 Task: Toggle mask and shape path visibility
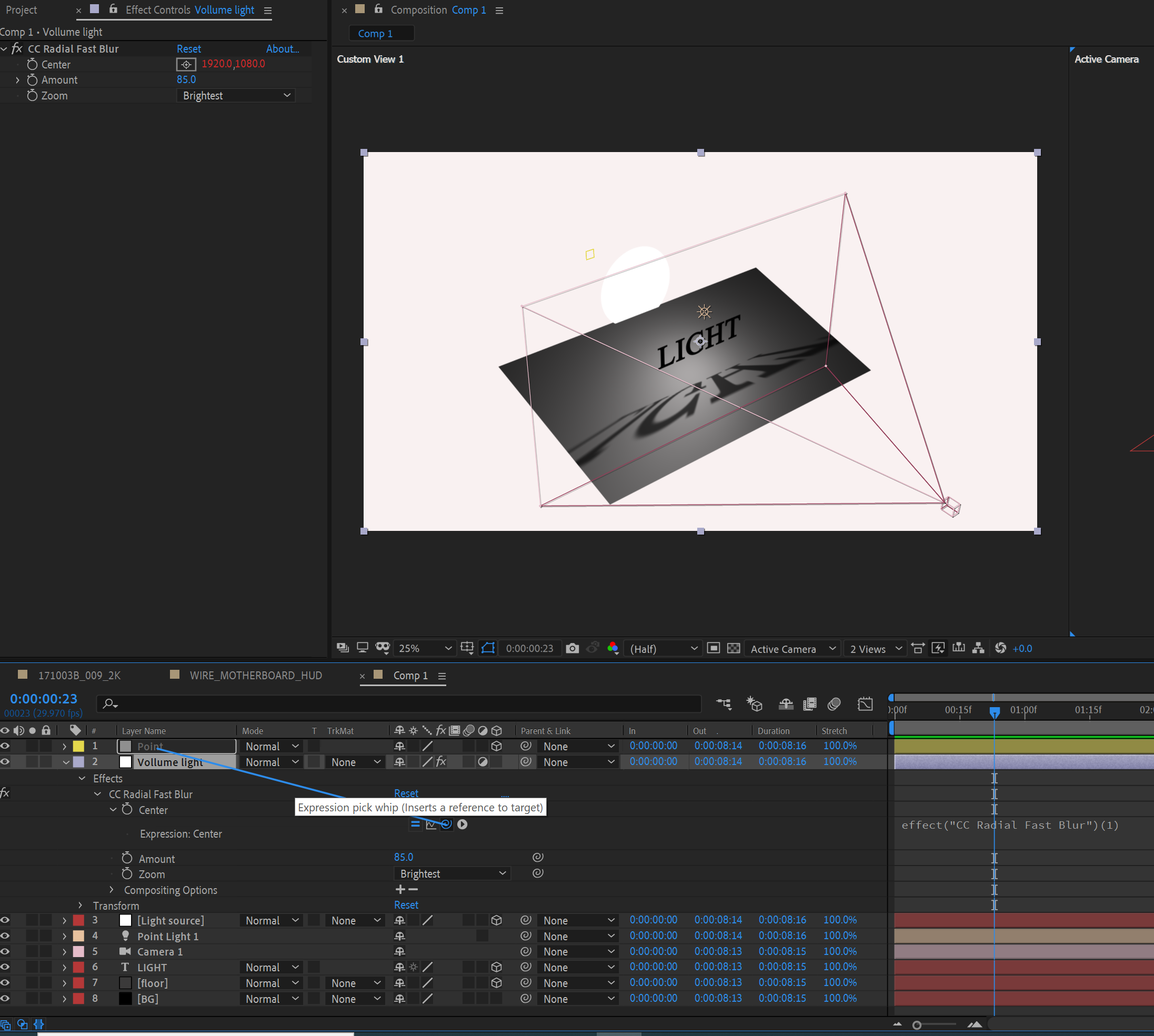(488, 648)
